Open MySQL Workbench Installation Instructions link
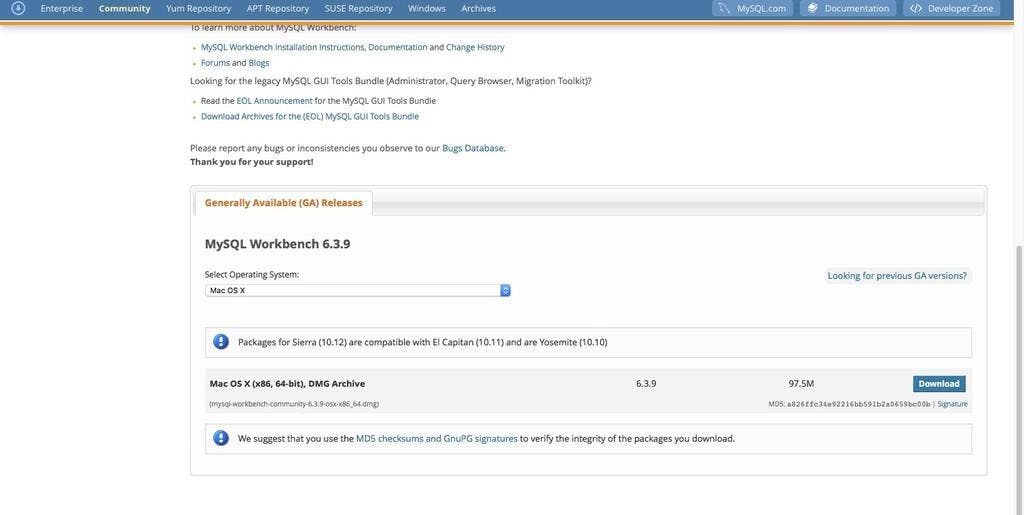The height and width of the screenshot is (515, 1024). click(283, 47)
